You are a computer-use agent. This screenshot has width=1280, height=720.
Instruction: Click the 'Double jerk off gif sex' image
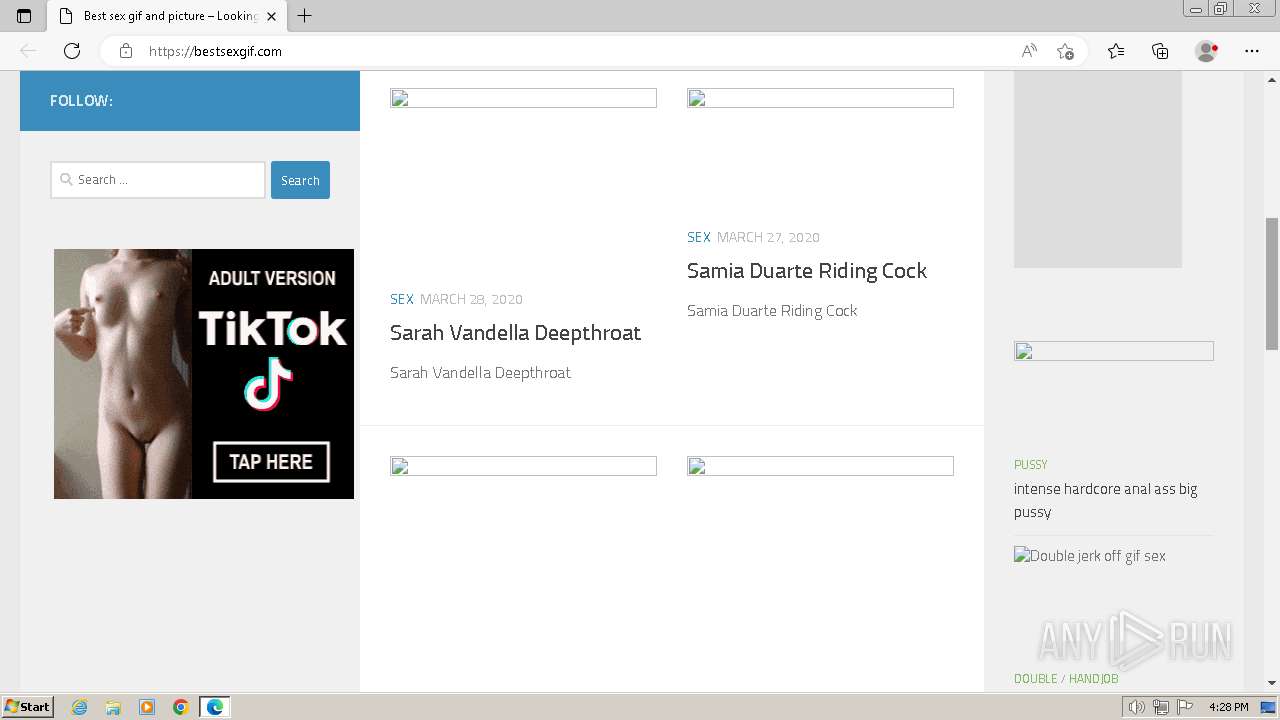click(1090, 556)
